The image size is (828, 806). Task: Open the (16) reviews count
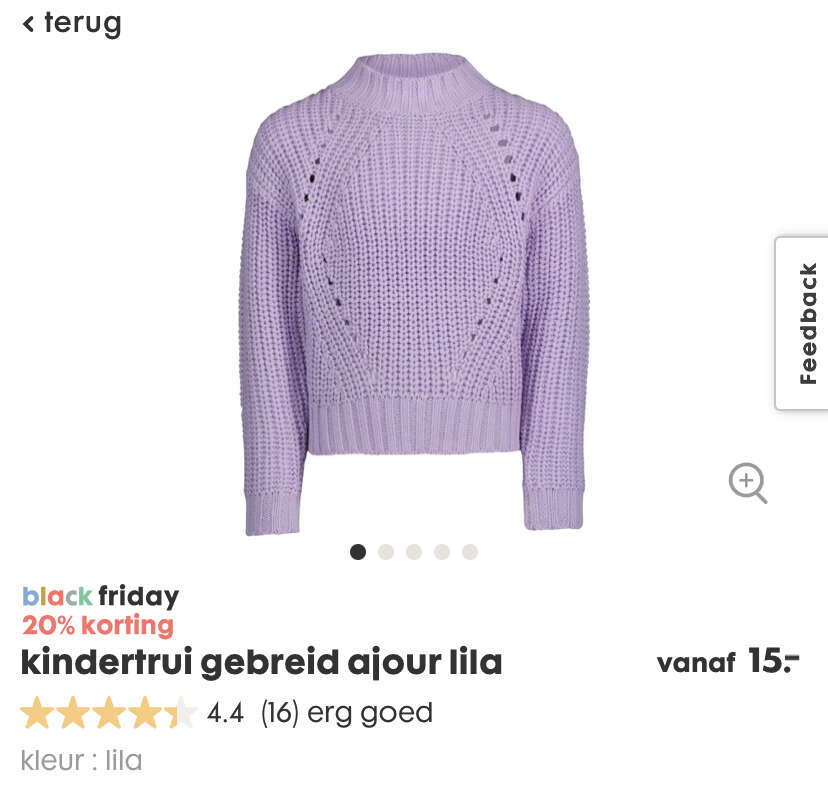tap(280, 713)
